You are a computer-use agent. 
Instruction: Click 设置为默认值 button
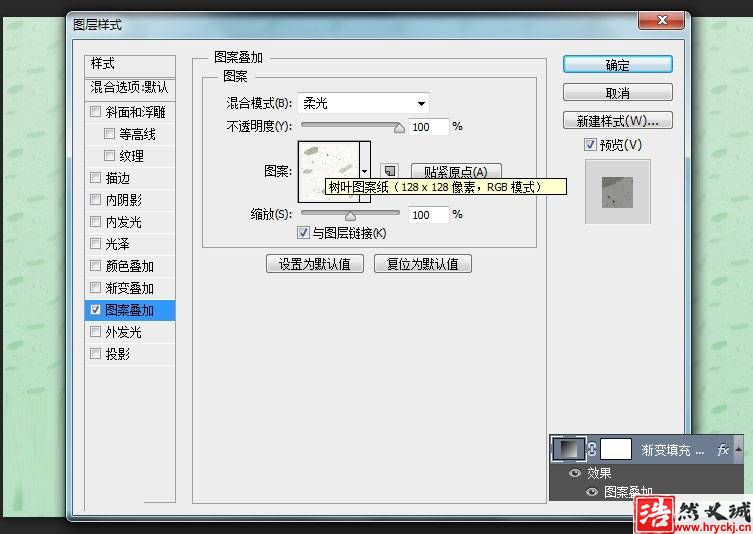315,264
